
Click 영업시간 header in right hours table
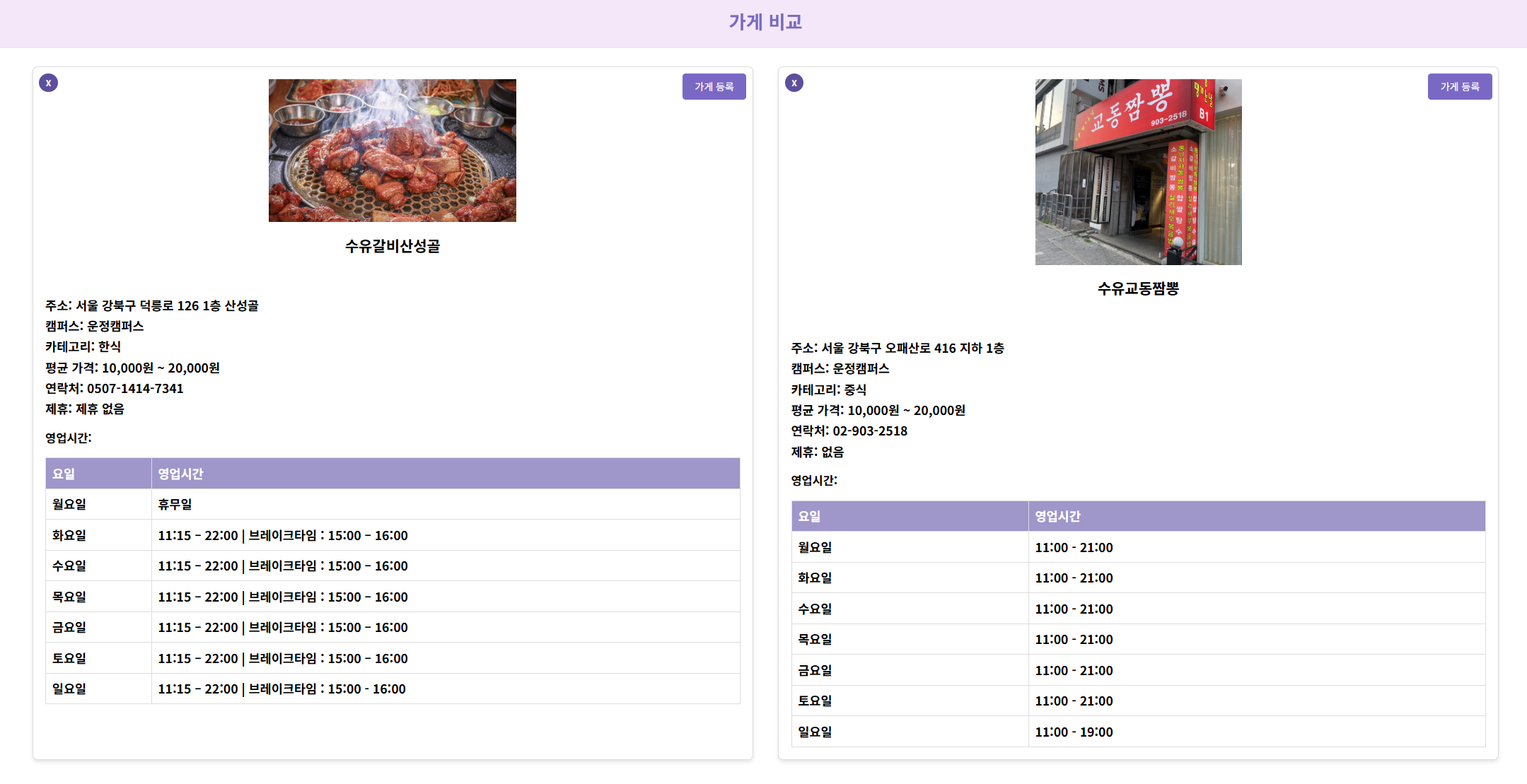point(1057,516)
